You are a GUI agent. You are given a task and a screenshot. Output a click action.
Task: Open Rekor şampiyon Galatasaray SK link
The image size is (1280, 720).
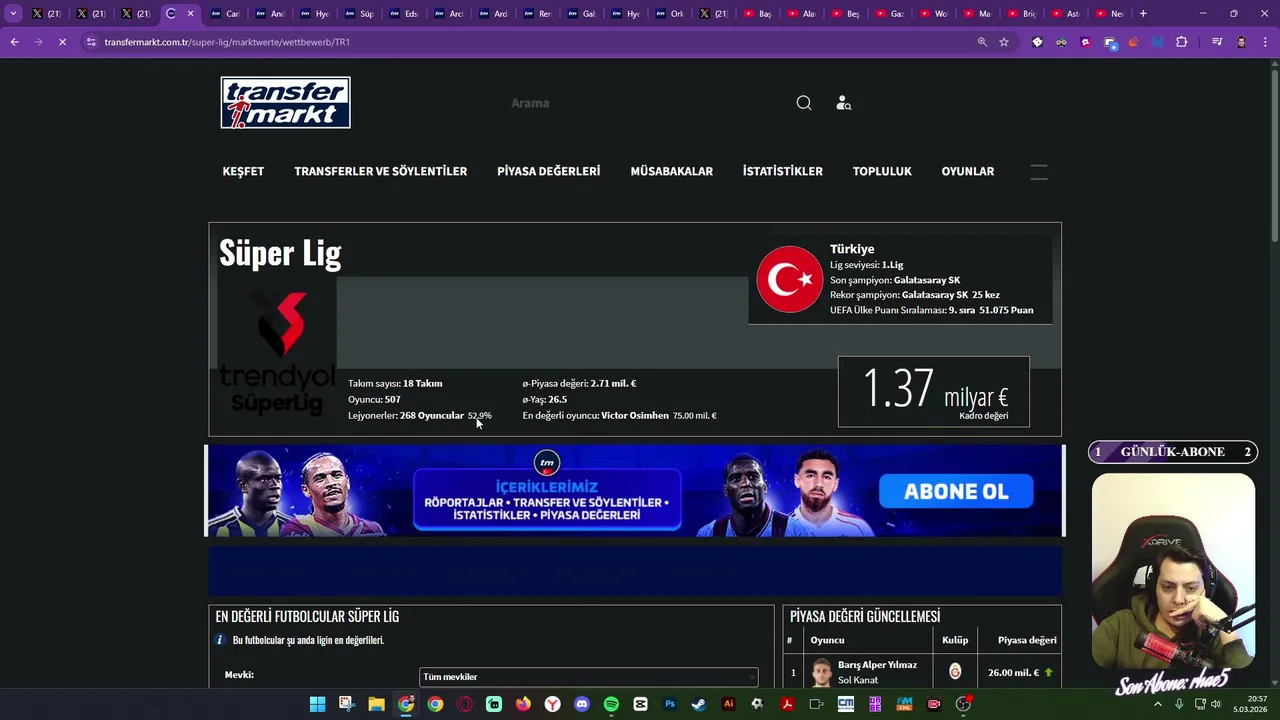click(x=935, y=295)
